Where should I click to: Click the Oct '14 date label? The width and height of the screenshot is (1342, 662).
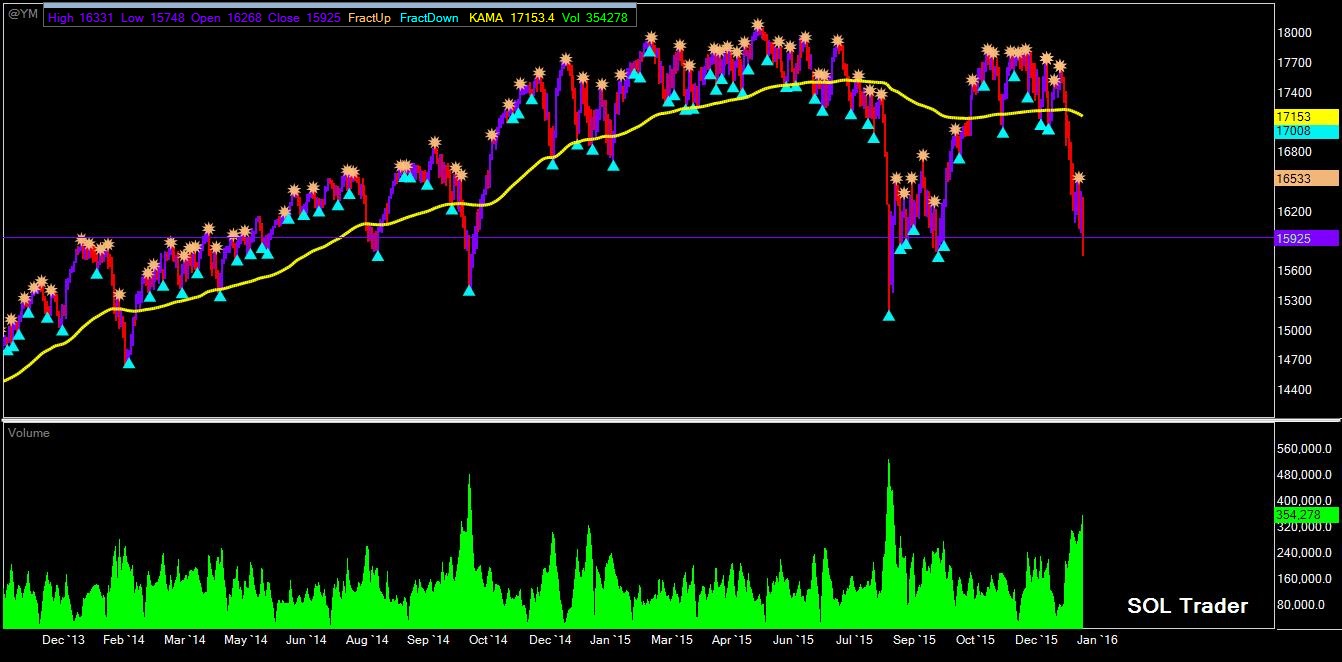pyautogui.click(x=488, y=640)
